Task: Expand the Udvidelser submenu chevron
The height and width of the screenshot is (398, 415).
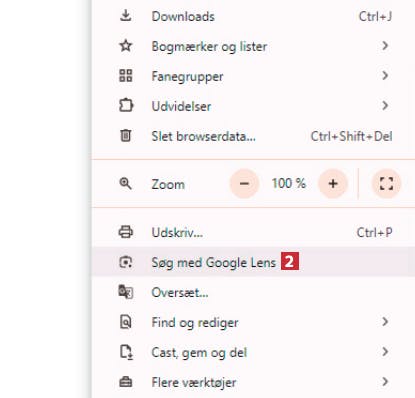Action: click(x=385, y=106)
